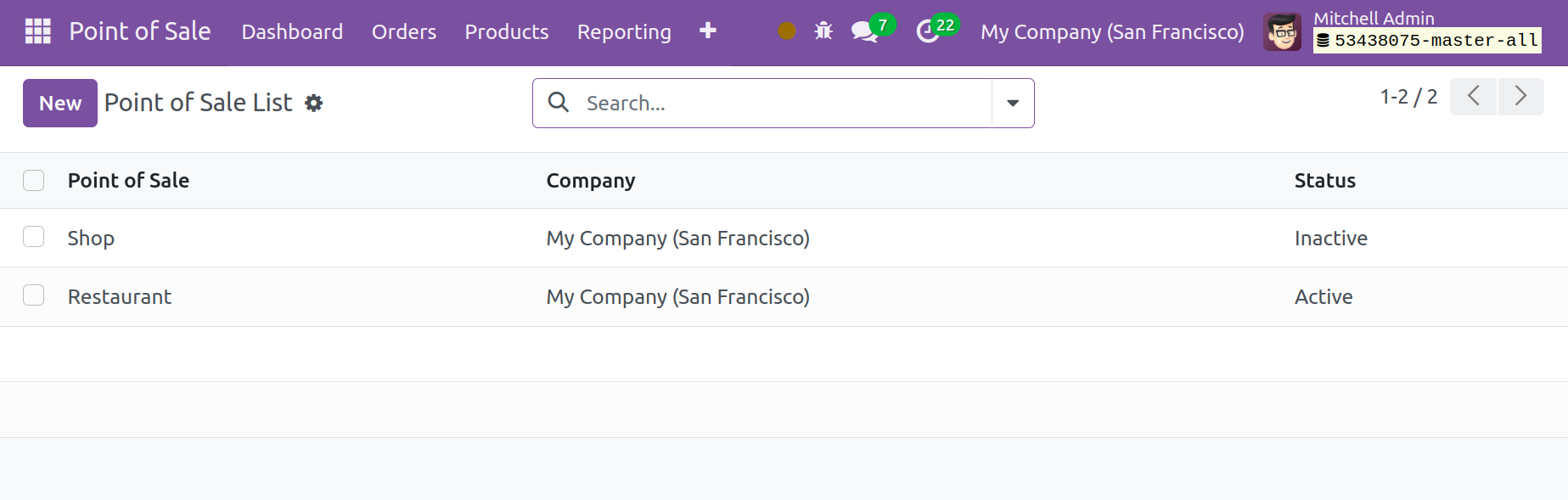
Task: Click the orange status dot indicator
Action: point(787,31)
